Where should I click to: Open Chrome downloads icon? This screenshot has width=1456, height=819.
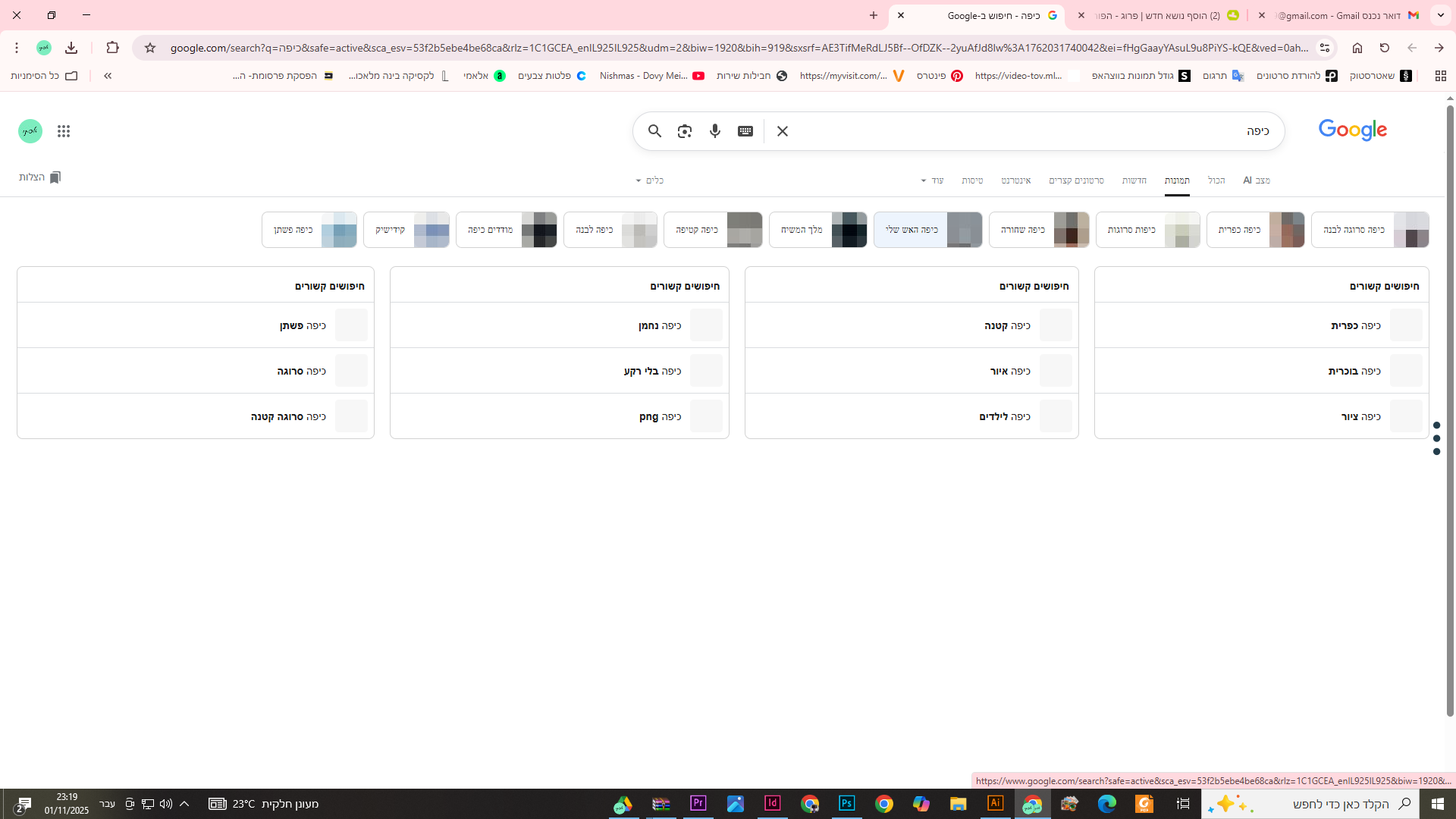click(71, 48)
